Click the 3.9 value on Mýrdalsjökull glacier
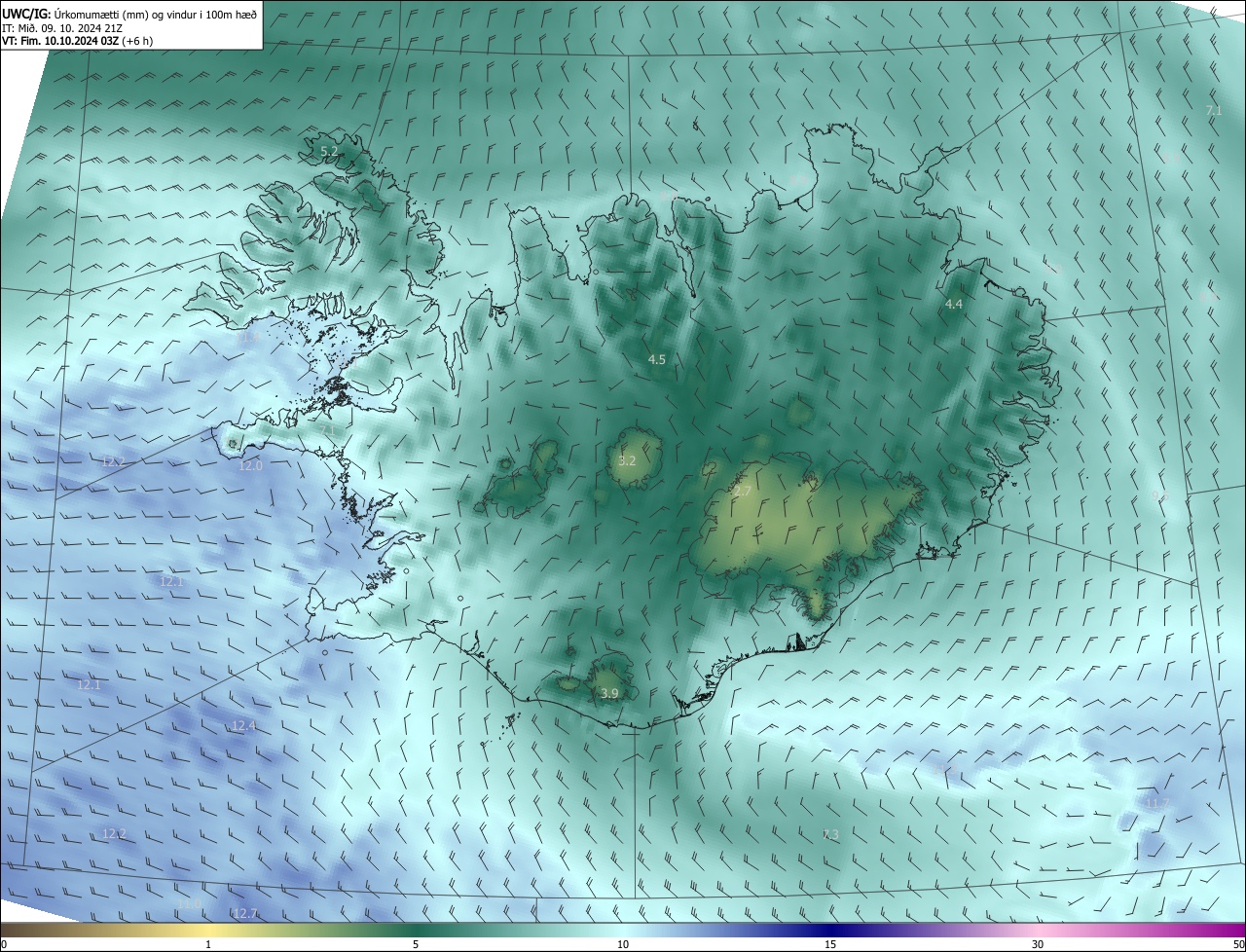The height and width of the screenshot is (952, 1246). pos(609,693)
